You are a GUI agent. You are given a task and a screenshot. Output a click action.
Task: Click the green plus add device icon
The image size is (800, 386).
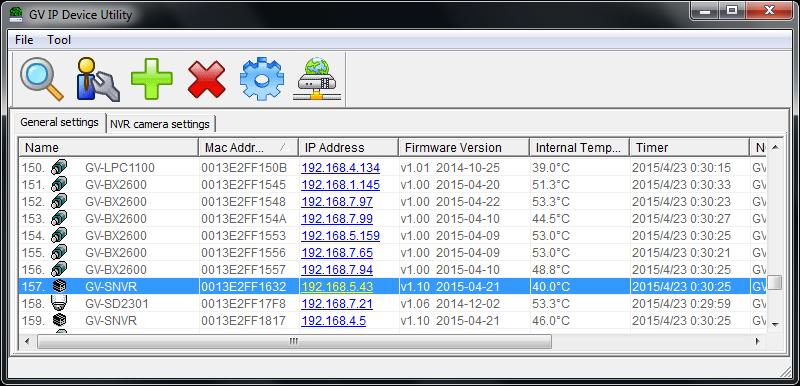coord(152,79)
